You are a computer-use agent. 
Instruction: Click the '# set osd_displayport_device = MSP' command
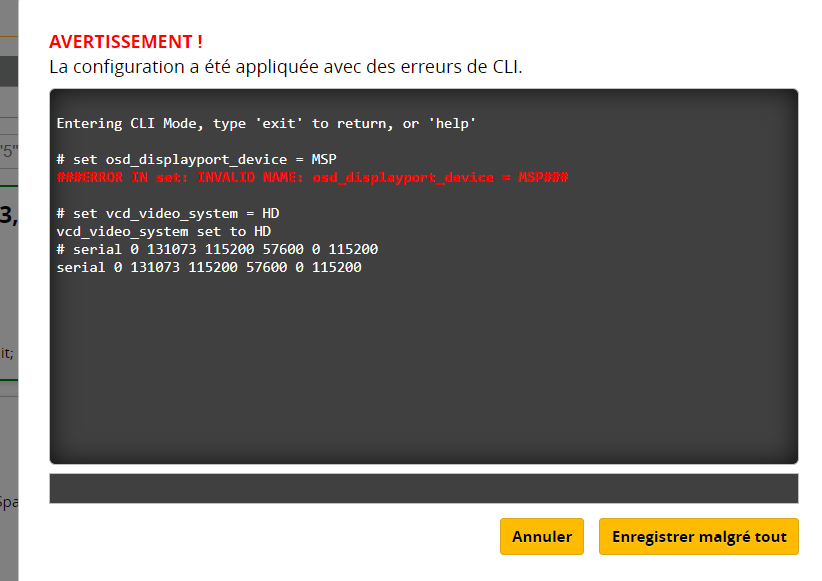[x=196, y=159]
